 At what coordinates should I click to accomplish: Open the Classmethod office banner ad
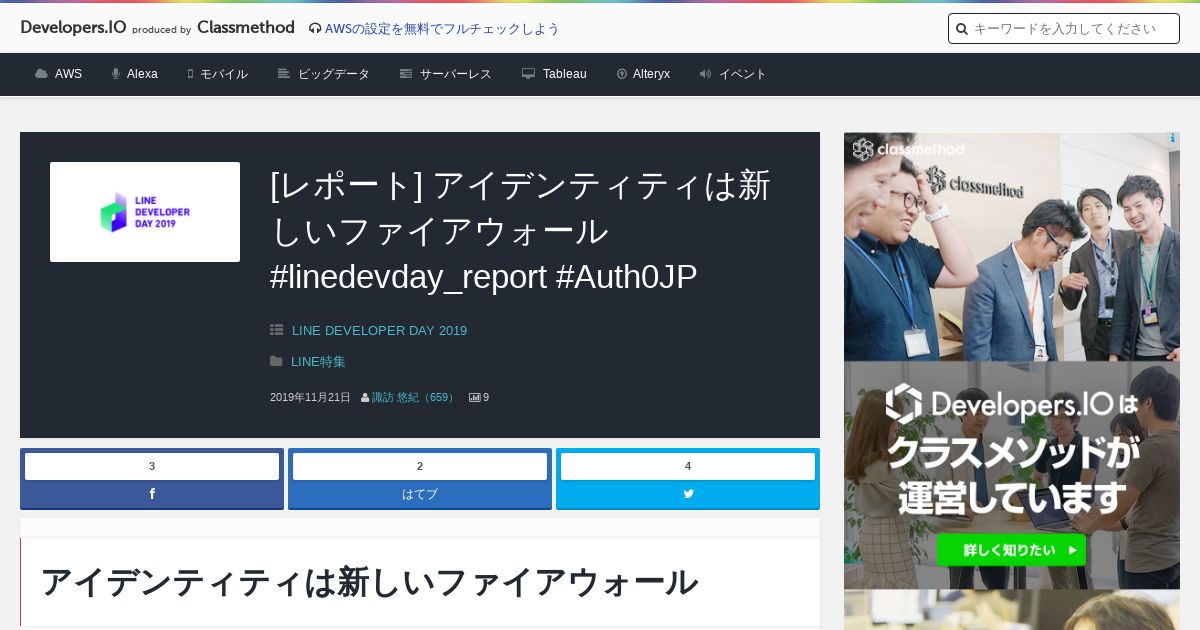pos(1012,360)
